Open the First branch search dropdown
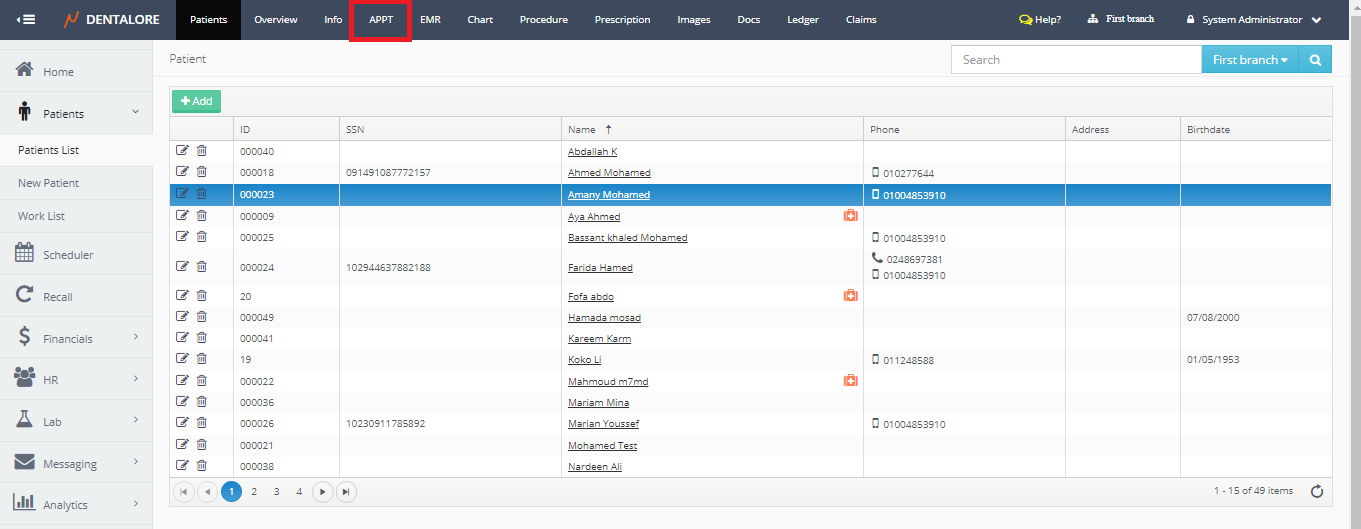Screen dimensions: 1361x529 coord(1249,60)
